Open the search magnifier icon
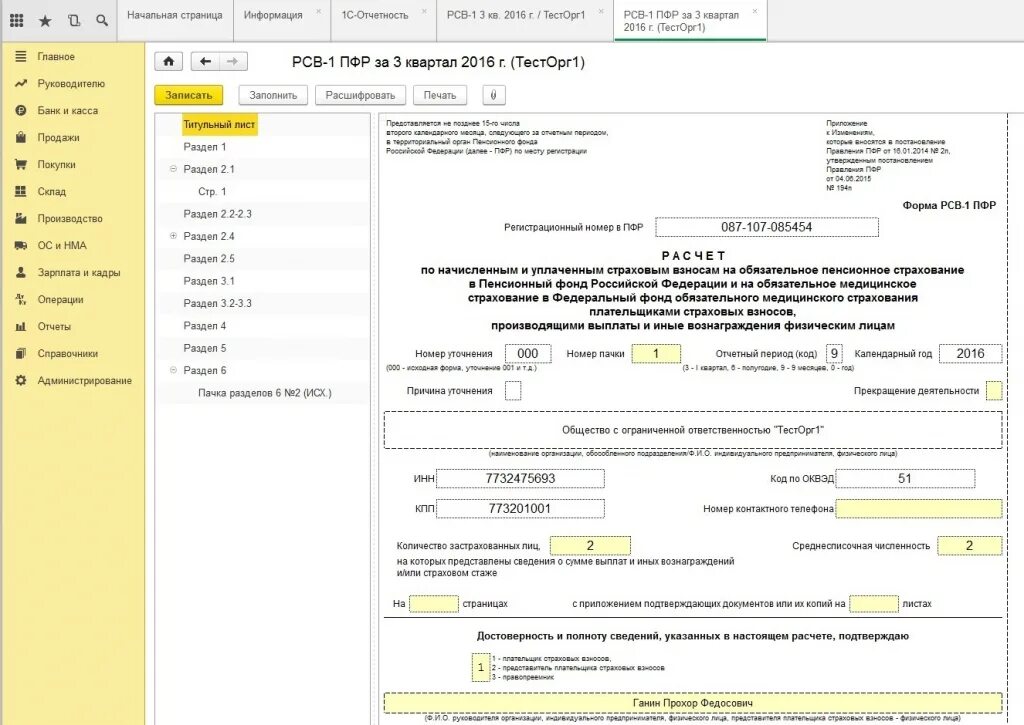This screenshot has width=1024, height=725. [102, 20]
